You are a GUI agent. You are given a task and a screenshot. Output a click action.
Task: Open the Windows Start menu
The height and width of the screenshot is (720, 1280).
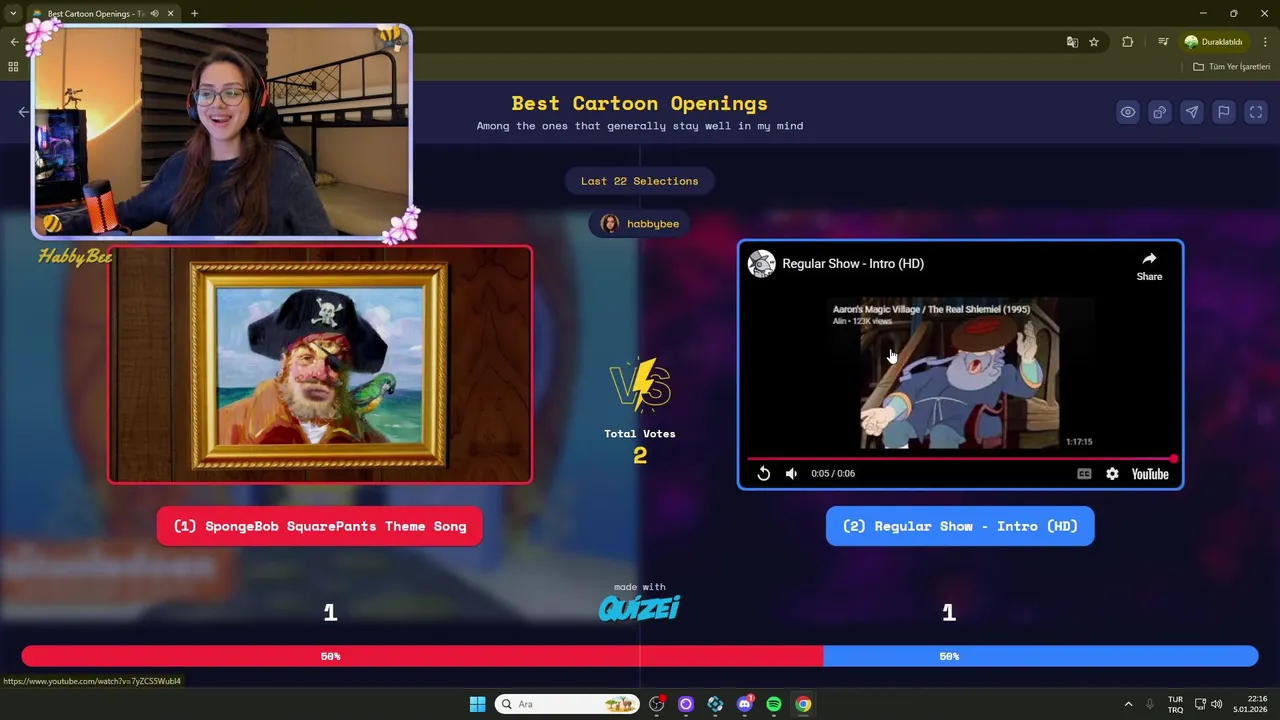click(x=477, y=704)
